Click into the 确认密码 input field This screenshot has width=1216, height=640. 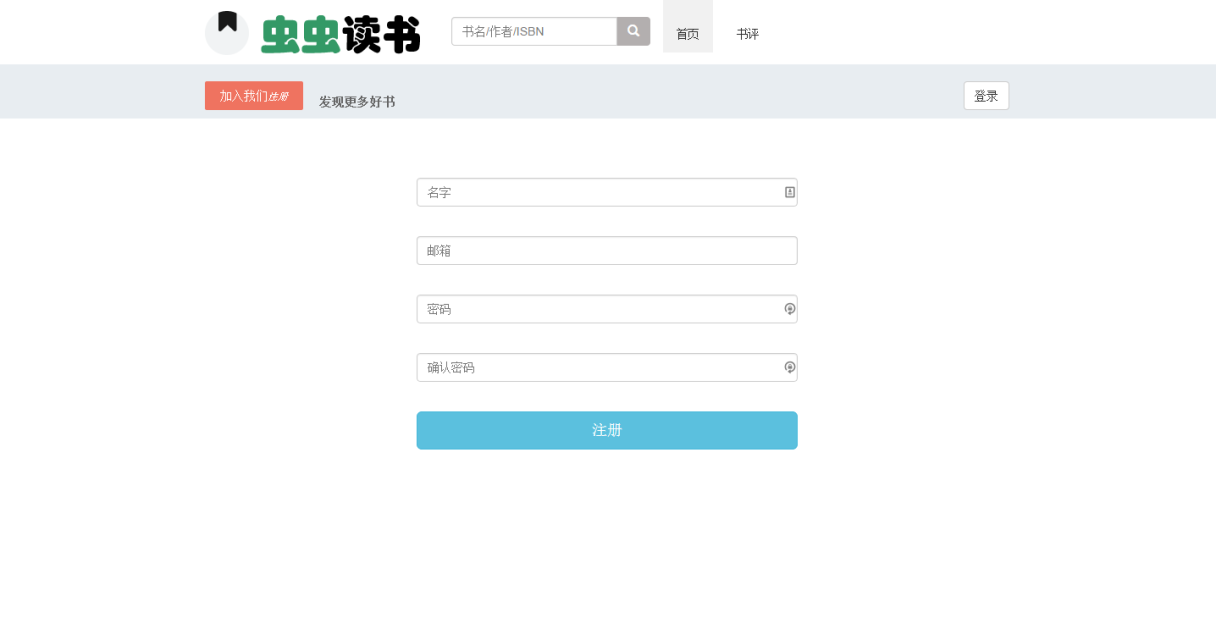click(x=596, y=368)
